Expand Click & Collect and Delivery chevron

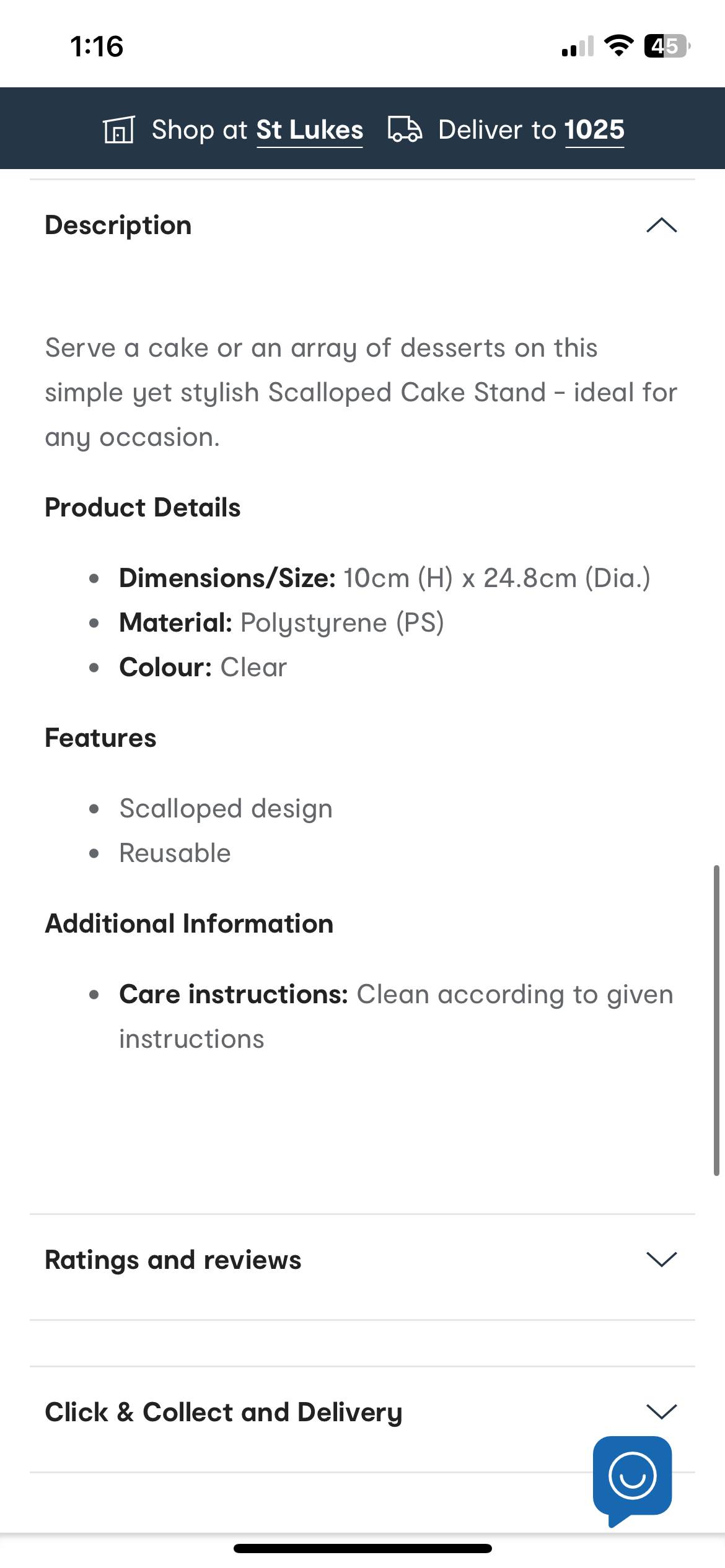[661, 1412]
